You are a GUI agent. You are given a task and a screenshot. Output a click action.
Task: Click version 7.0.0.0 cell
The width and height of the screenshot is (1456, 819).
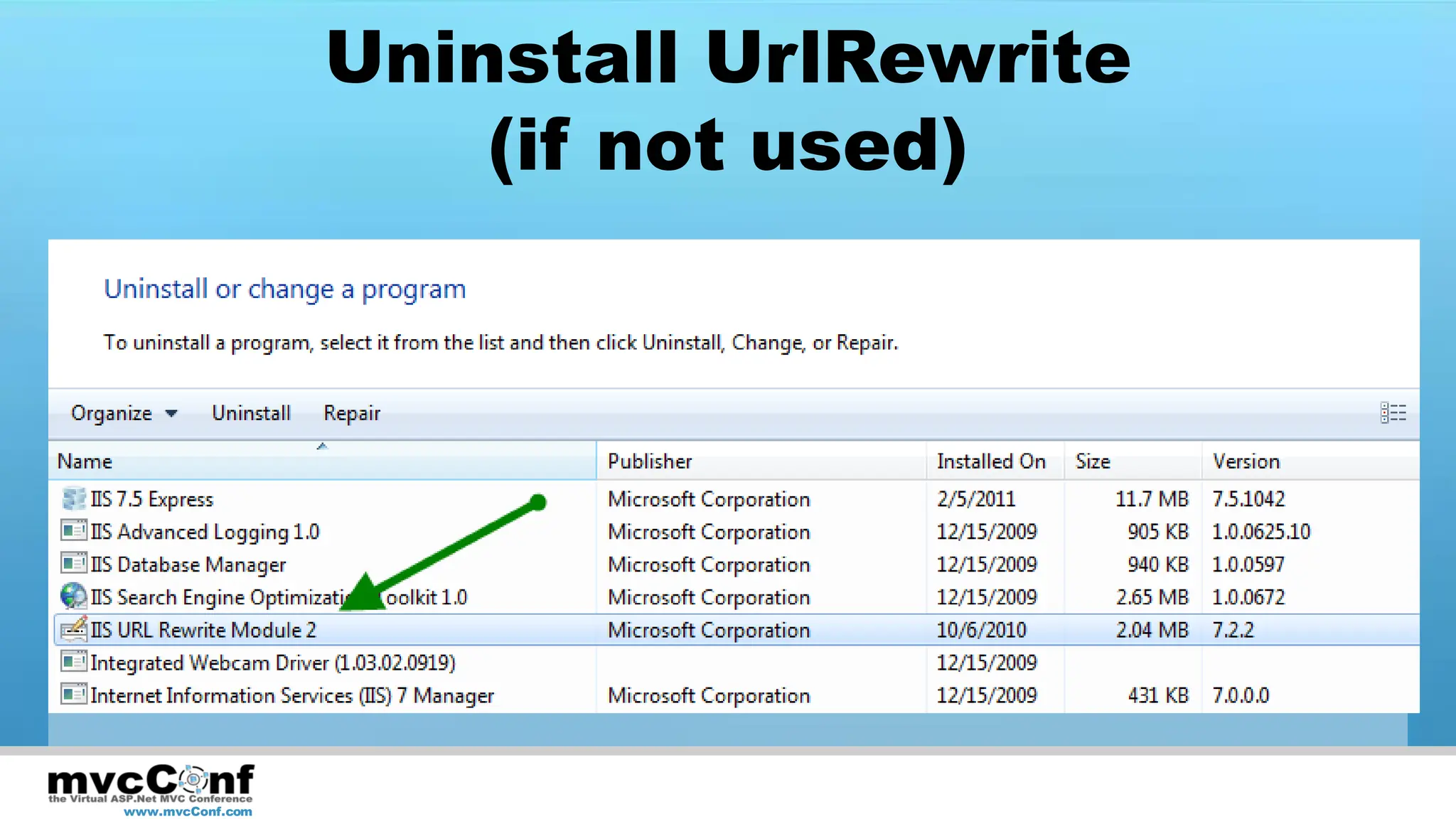[1241, 695]
